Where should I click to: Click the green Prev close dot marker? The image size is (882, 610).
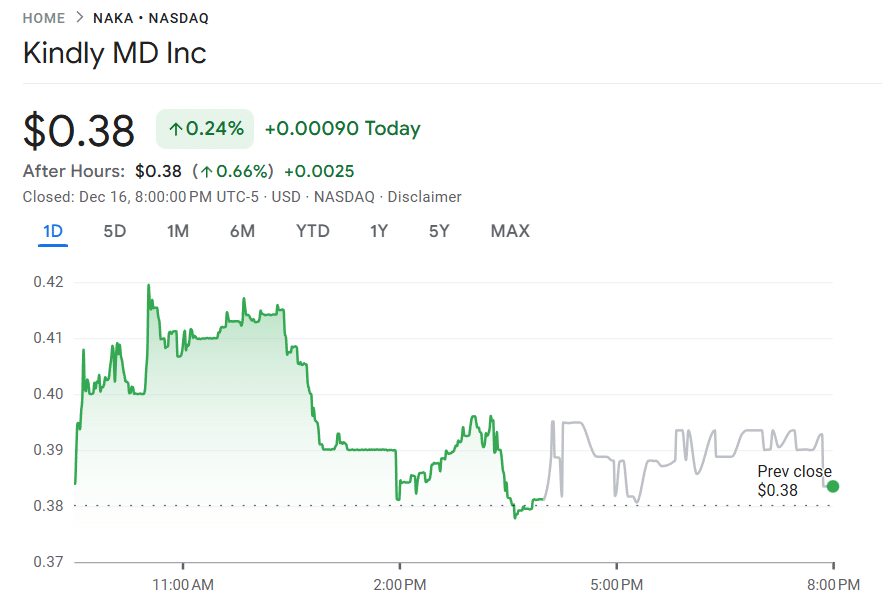(x=833, y=486)
